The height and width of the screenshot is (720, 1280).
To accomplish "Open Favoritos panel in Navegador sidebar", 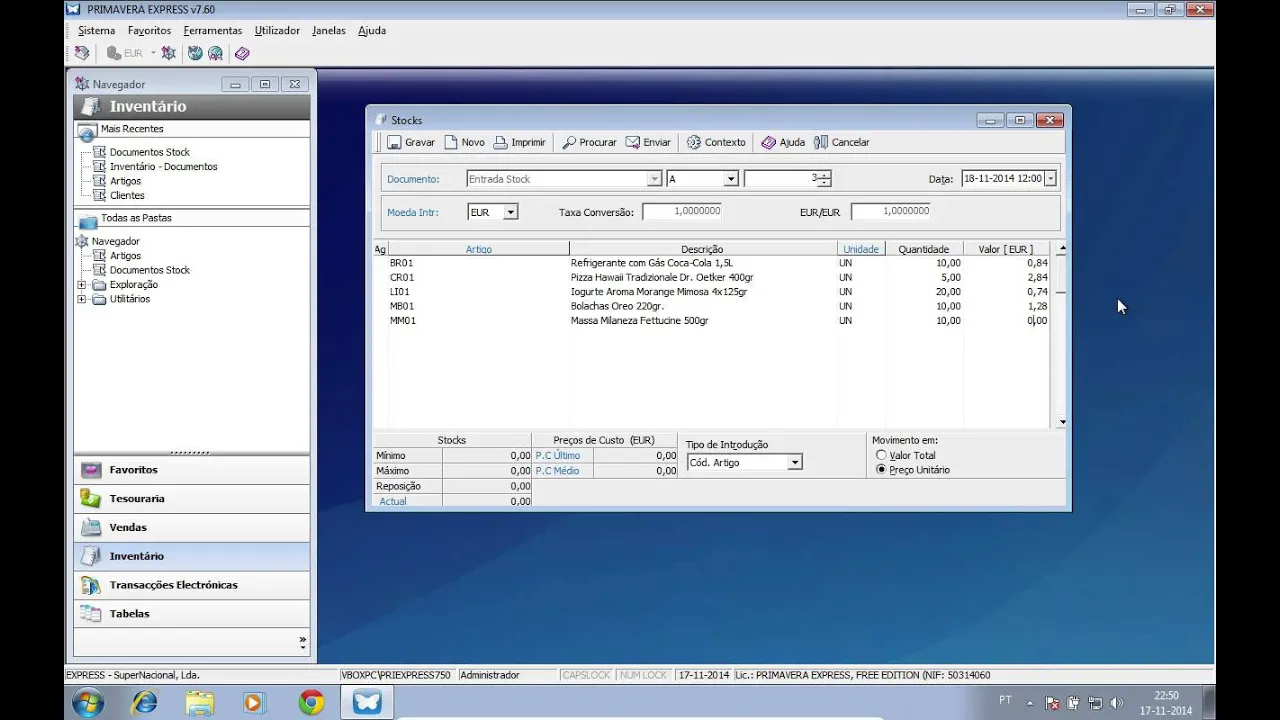I will 192,470.
